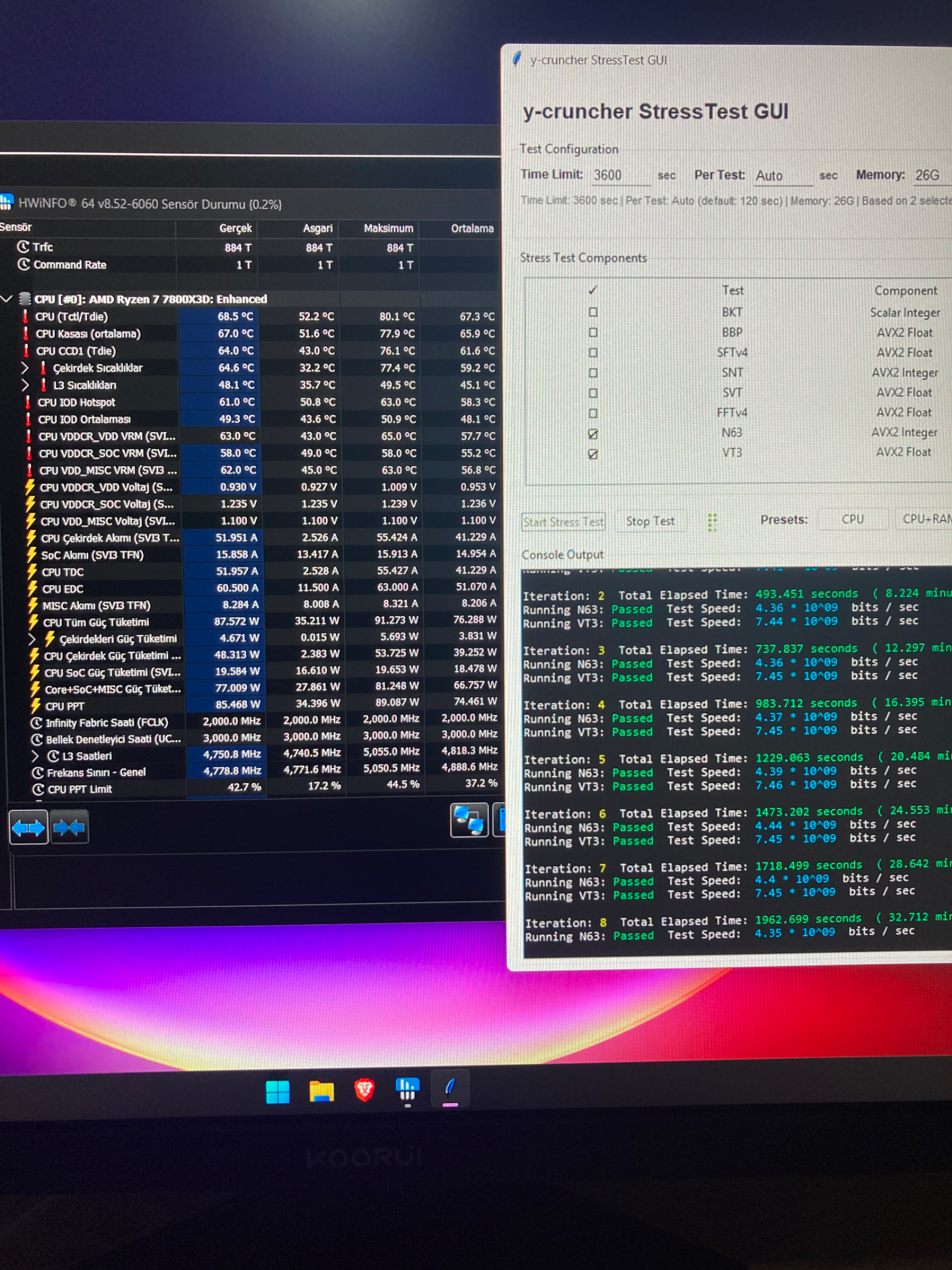Click the HWiNFO logo in the sensor window title
This screenshot has width=952, height=1270.
(x=6, y=203)
